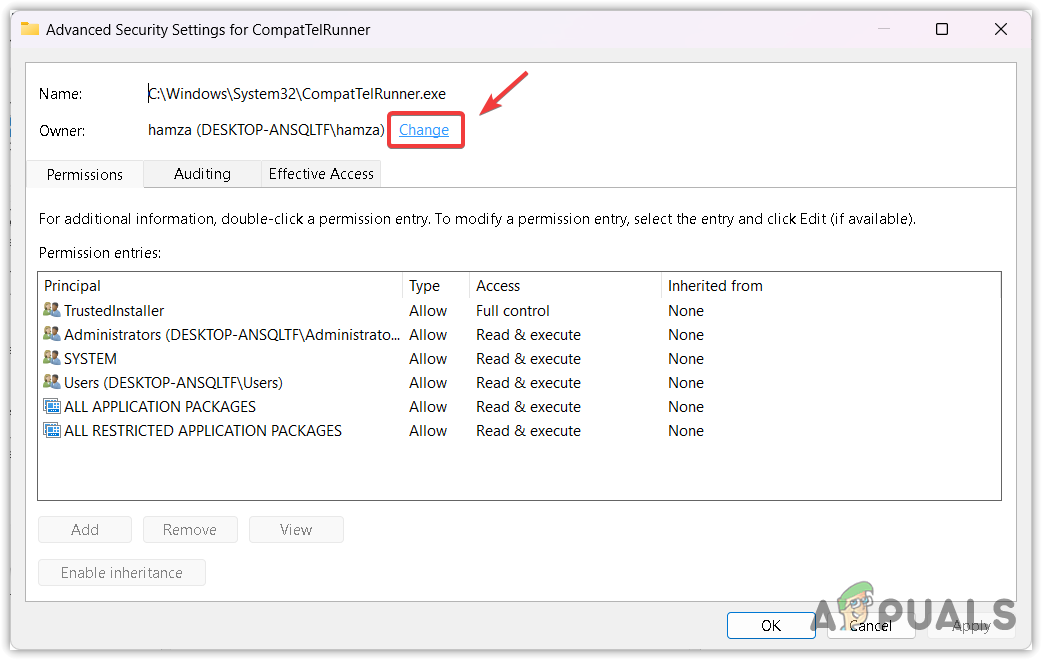Sort by the Principal column header
The width and height of the screenshot is (1042, 660).
220,286
